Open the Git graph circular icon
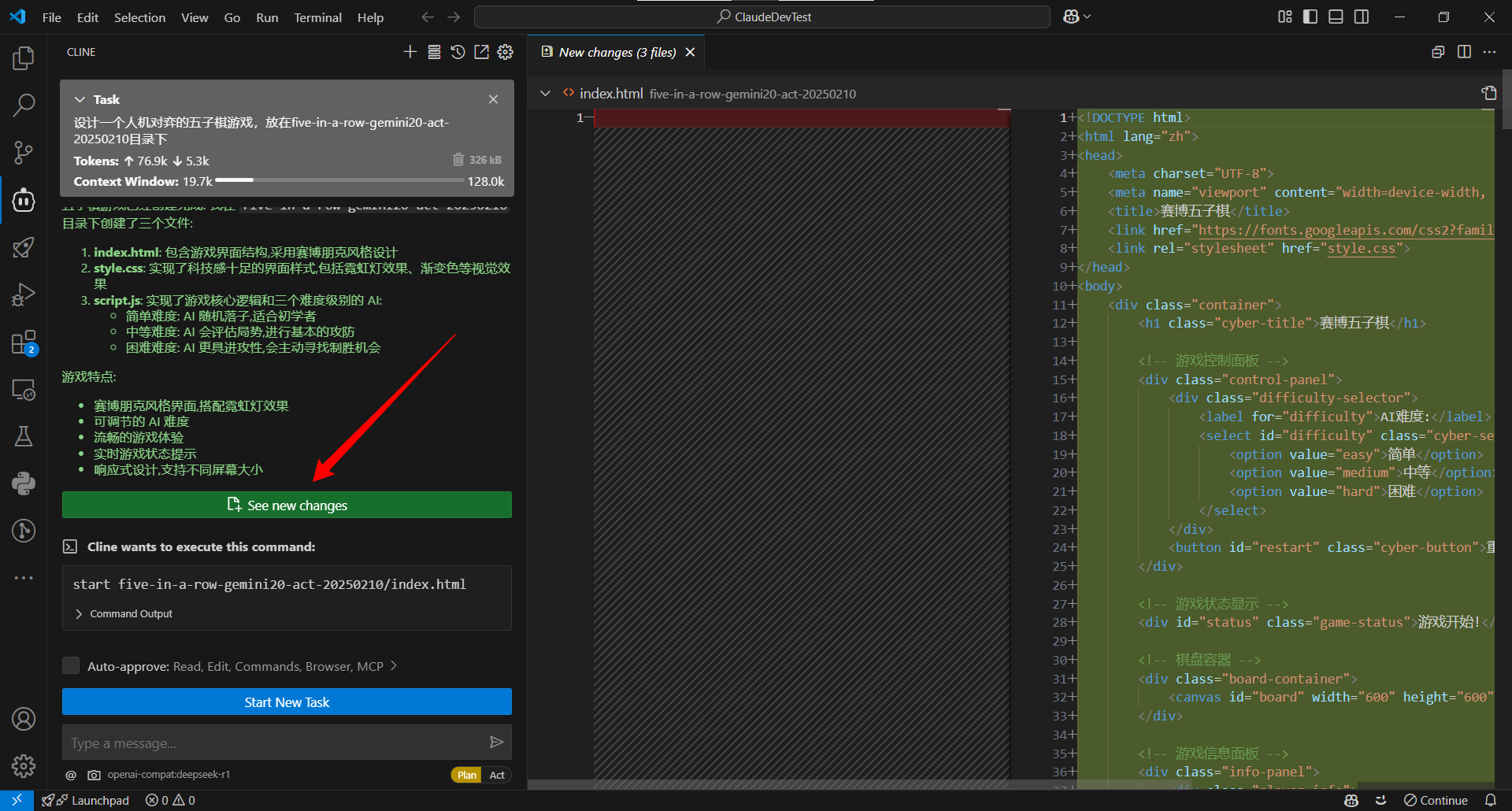This screenshot has height=811, width=1512. click(24, 531)
